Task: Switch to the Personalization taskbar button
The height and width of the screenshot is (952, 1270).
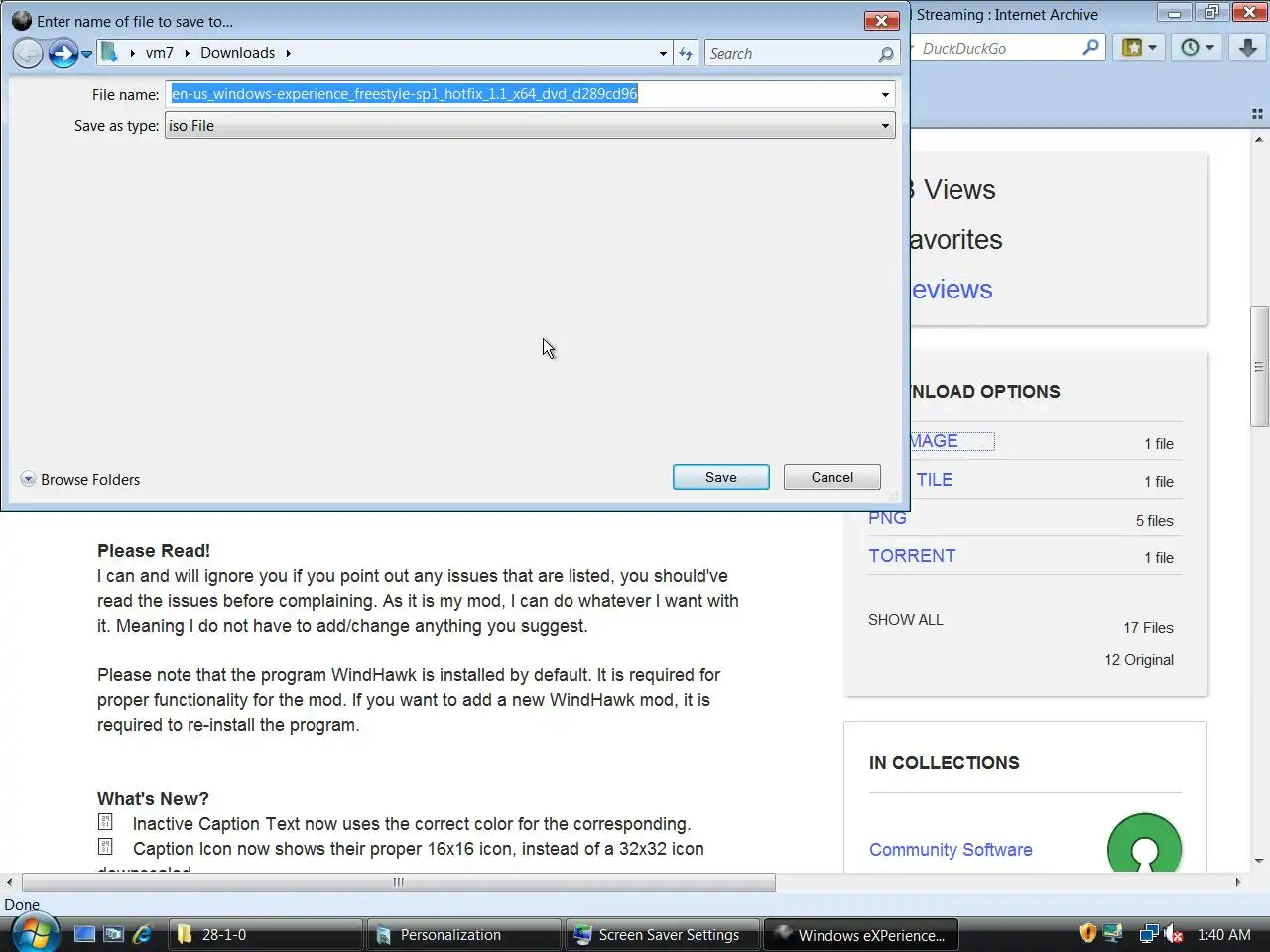Action: [463, 934]
